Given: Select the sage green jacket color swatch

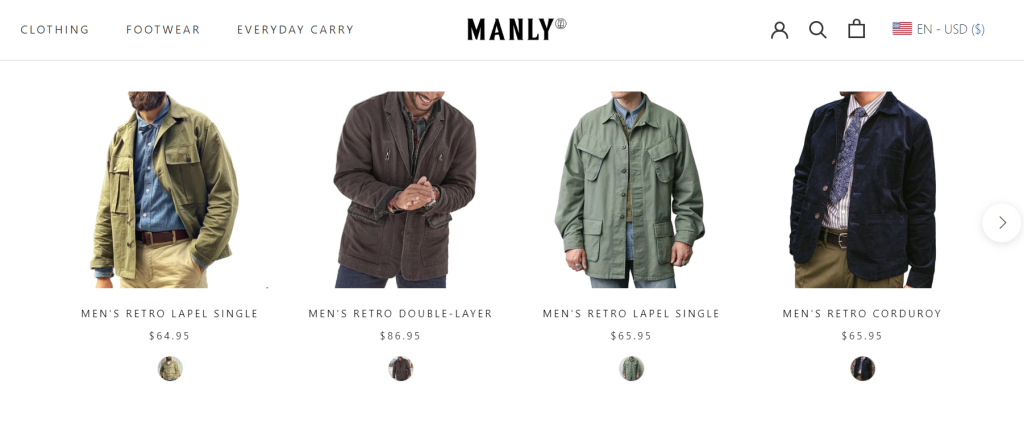Looking at the screenshot, I should pos(631,368).
